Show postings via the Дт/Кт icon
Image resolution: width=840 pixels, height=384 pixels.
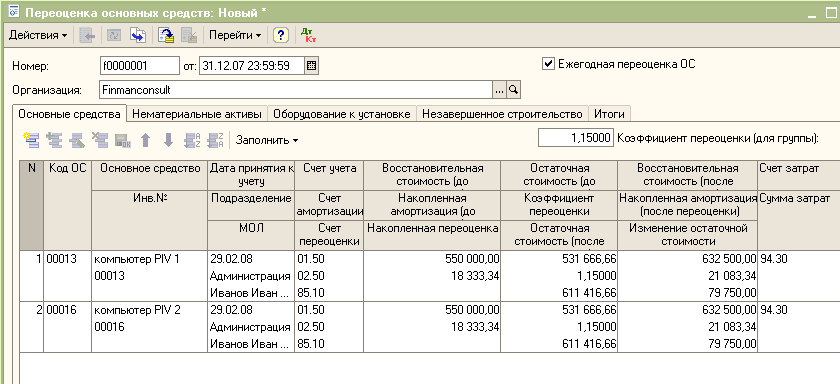[308, 35]
